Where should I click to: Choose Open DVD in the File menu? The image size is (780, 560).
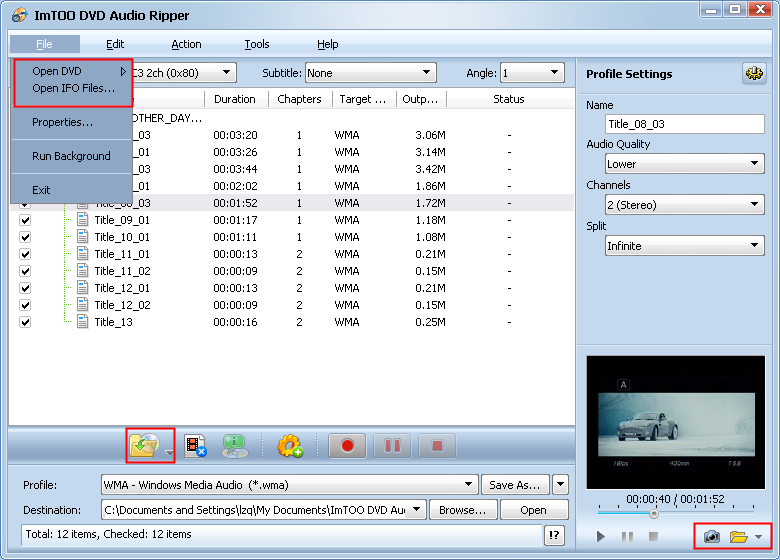tap(72, 71)
